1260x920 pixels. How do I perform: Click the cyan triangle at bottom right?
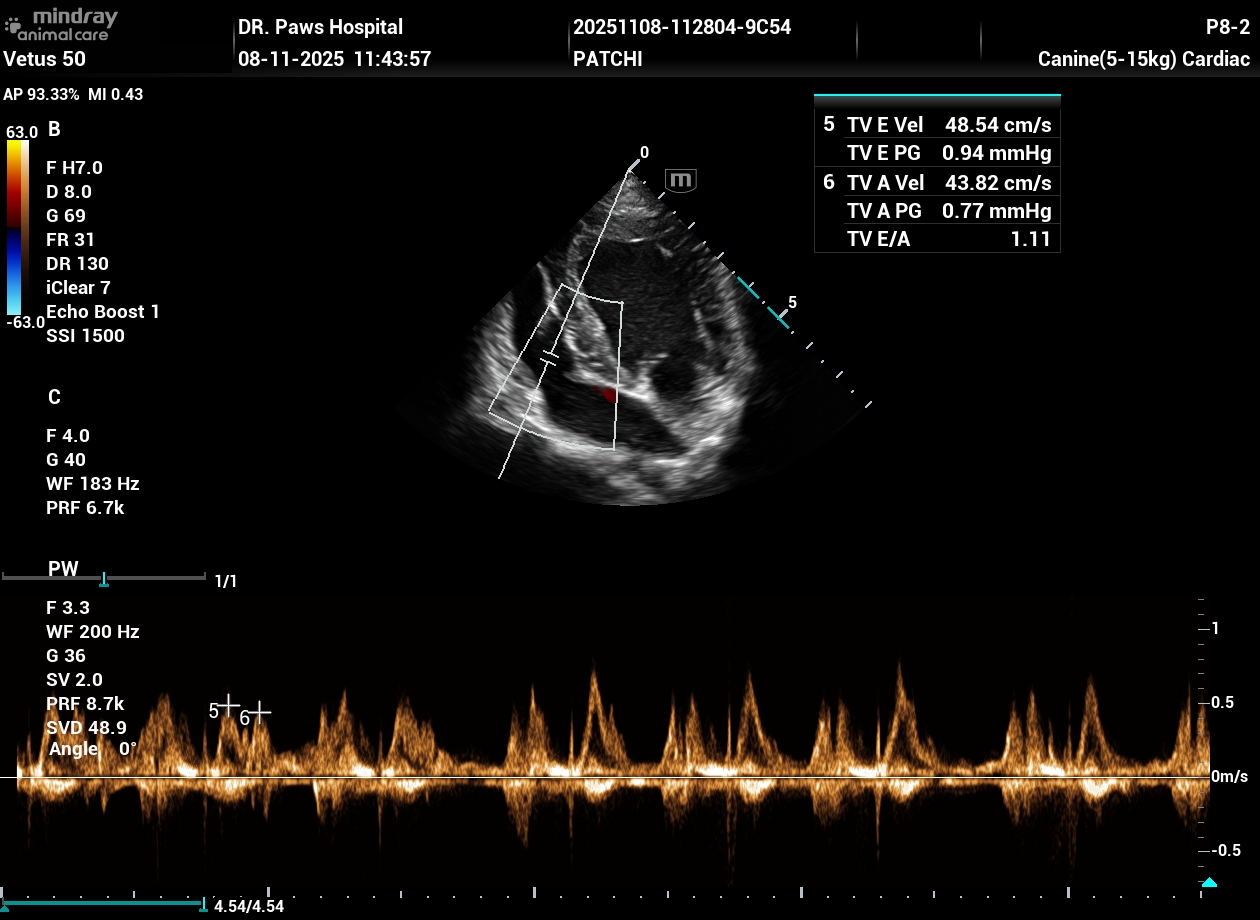(1209, 882)
